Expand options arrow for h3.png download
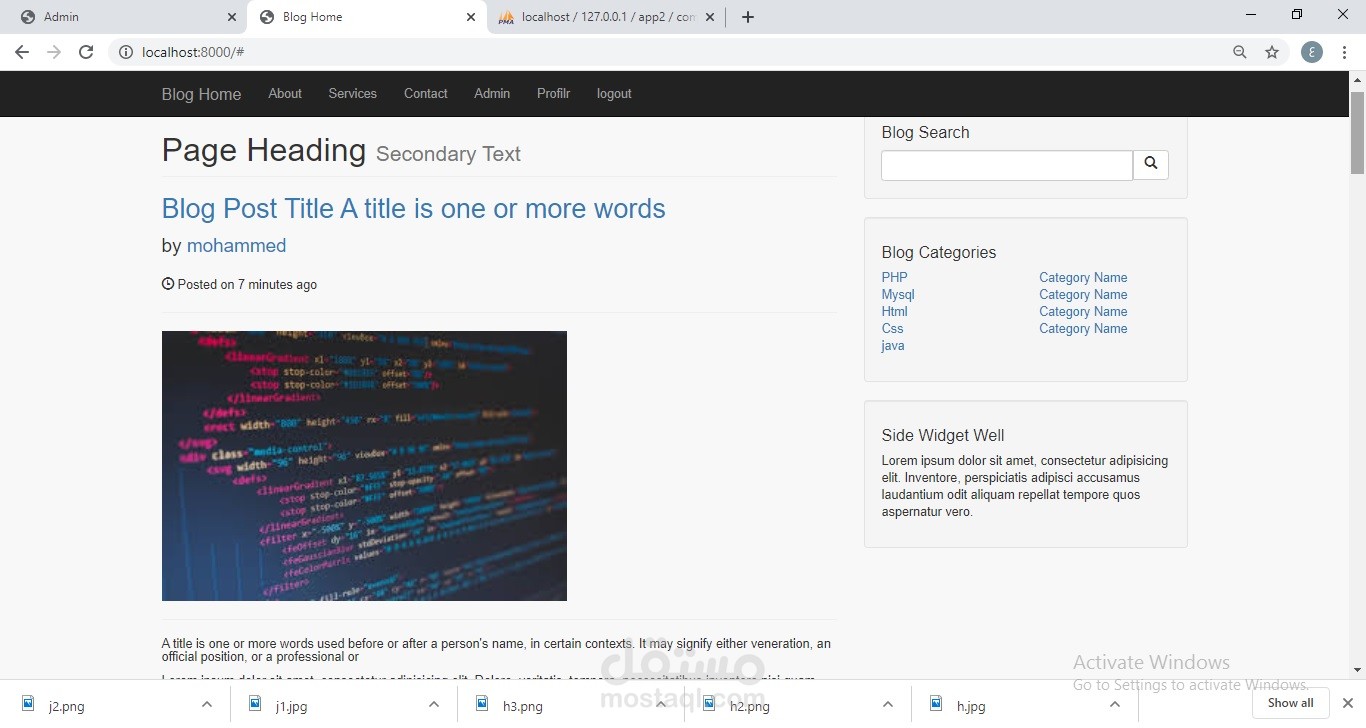The height and width of the screenshot is (728, 1366). point(661,705)
